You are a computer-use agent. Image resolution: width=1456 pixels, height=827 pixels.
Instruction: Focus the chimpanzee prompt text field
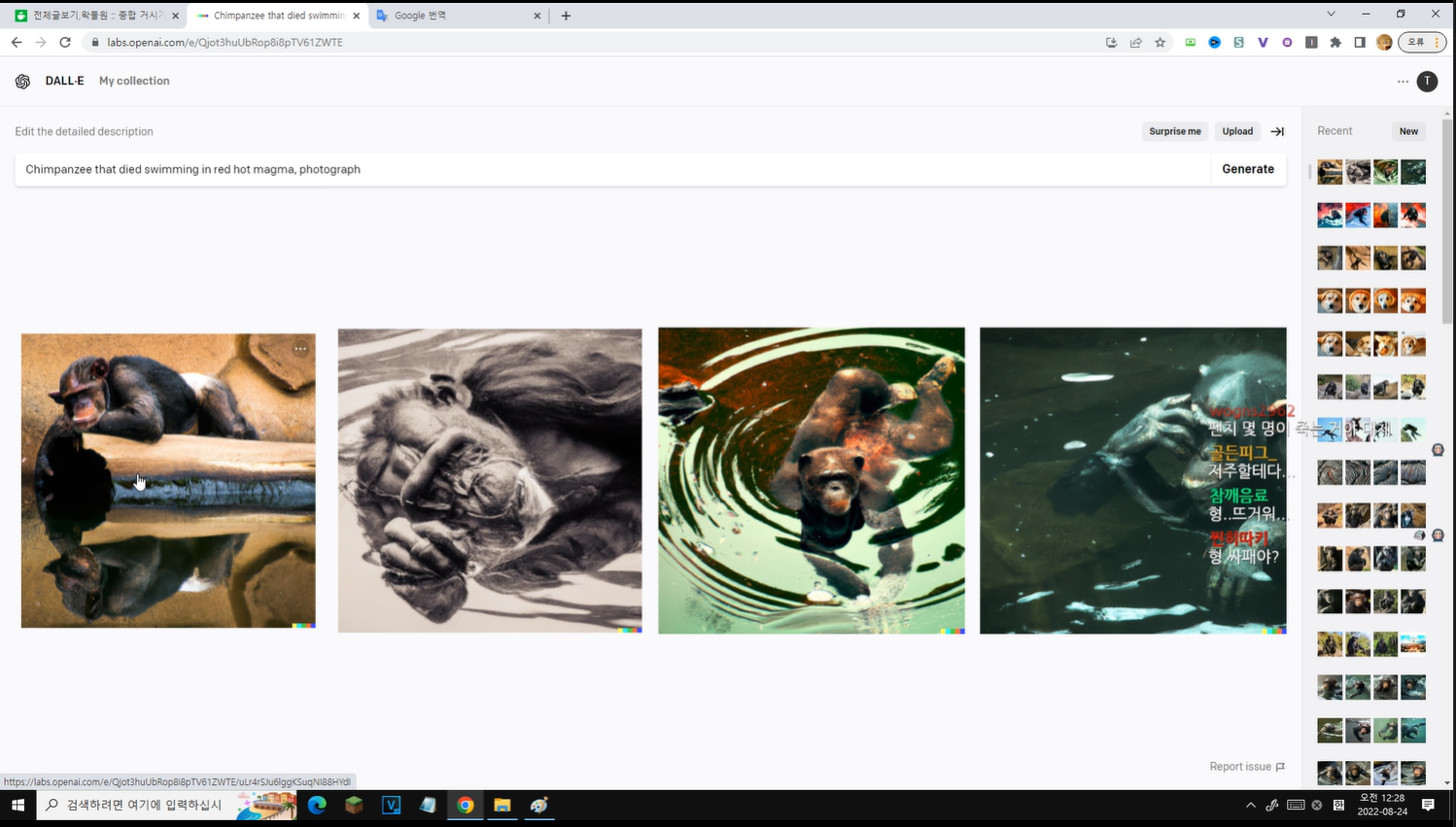coord(612,169)
